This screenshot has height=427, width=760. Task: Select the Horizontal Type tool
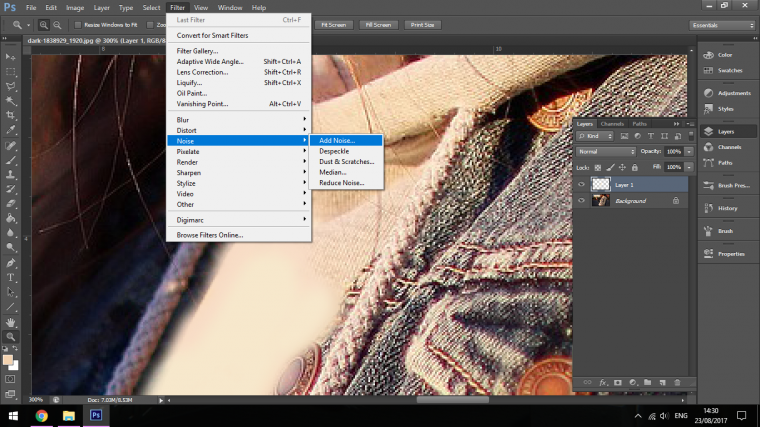[10, 278]
